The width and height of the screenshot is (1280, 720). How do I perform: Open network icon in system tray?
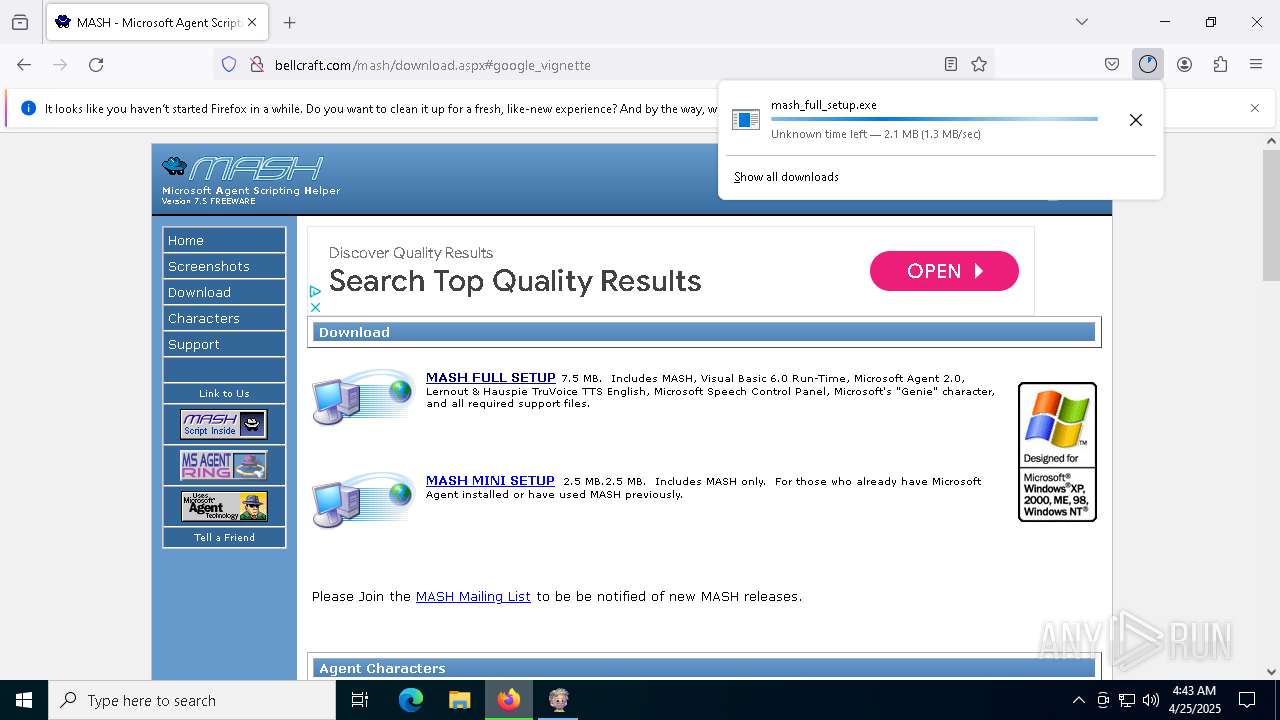click(x=1127, y=700)
